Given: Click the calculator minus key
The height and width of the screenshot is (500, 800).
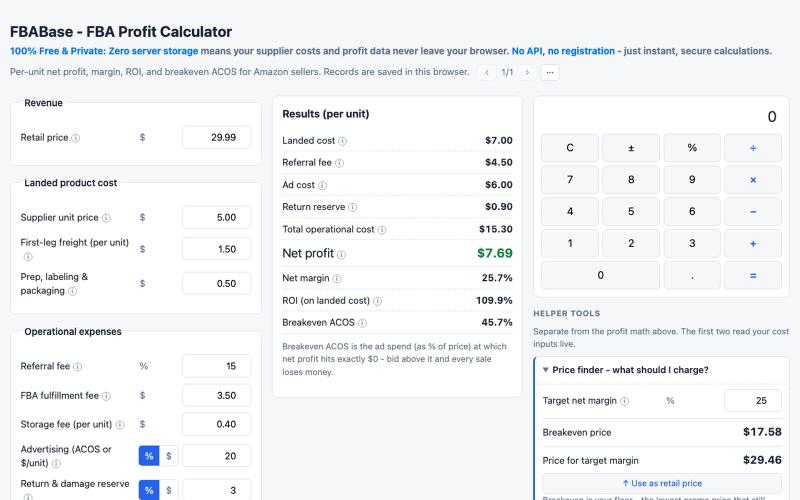Looking at the screenshot, I should [x=753, y=212].
